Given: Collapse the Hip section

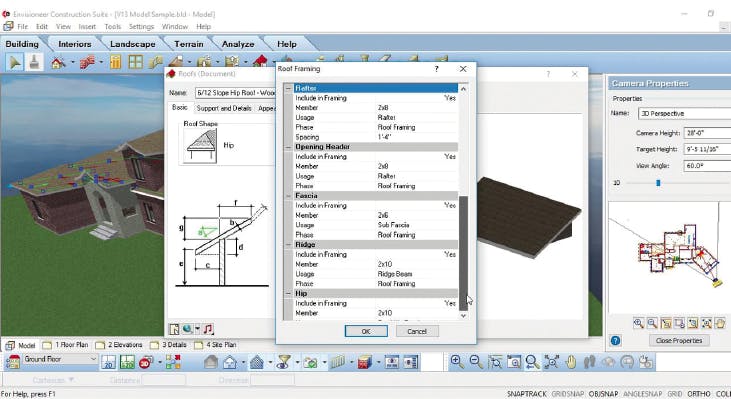Looking at the screenshot, I should [288, 294].
